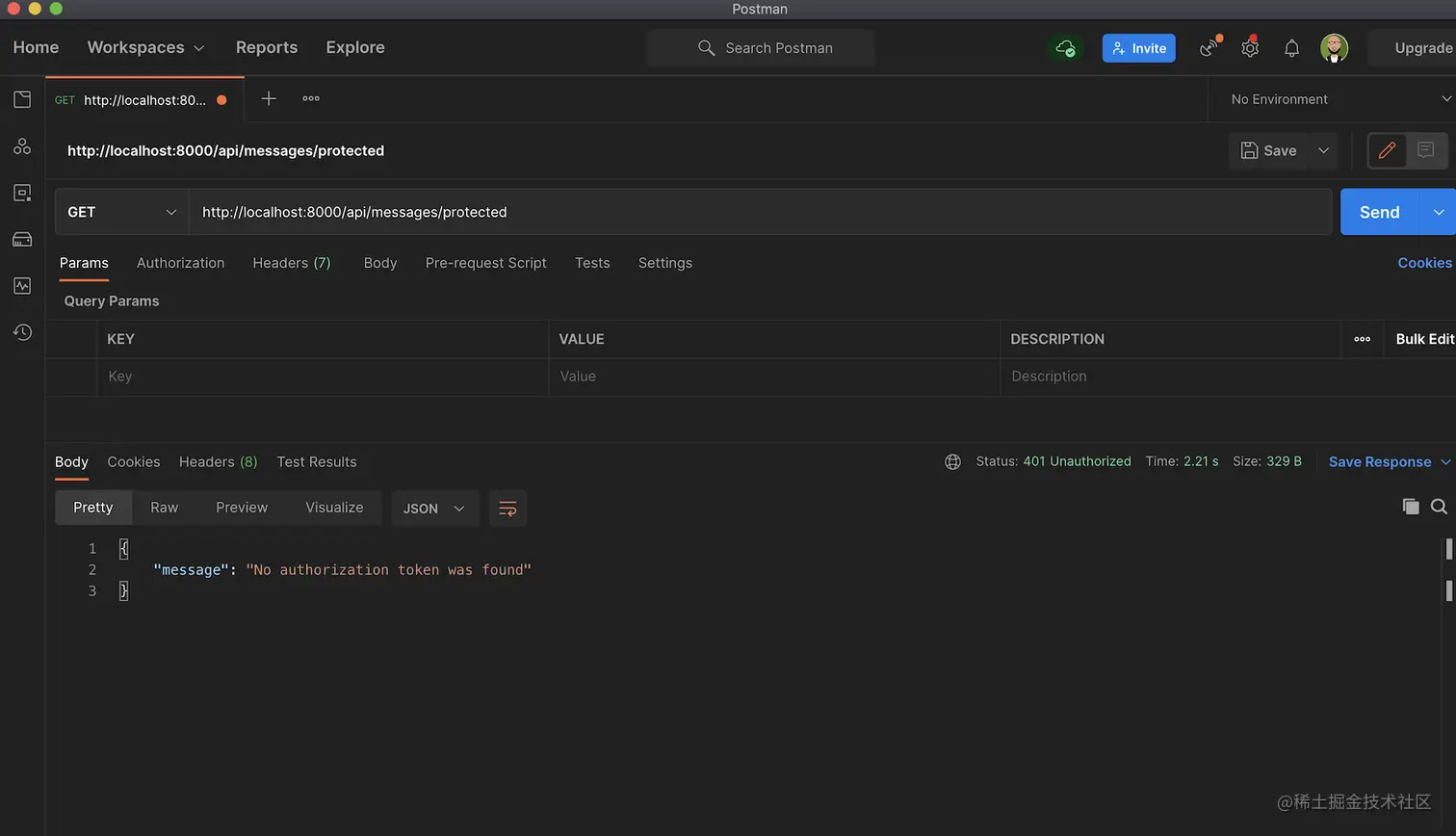Screen dimensions: 1456x836
Task: Open Monitors sidebar icon
Action: point(22,286)
